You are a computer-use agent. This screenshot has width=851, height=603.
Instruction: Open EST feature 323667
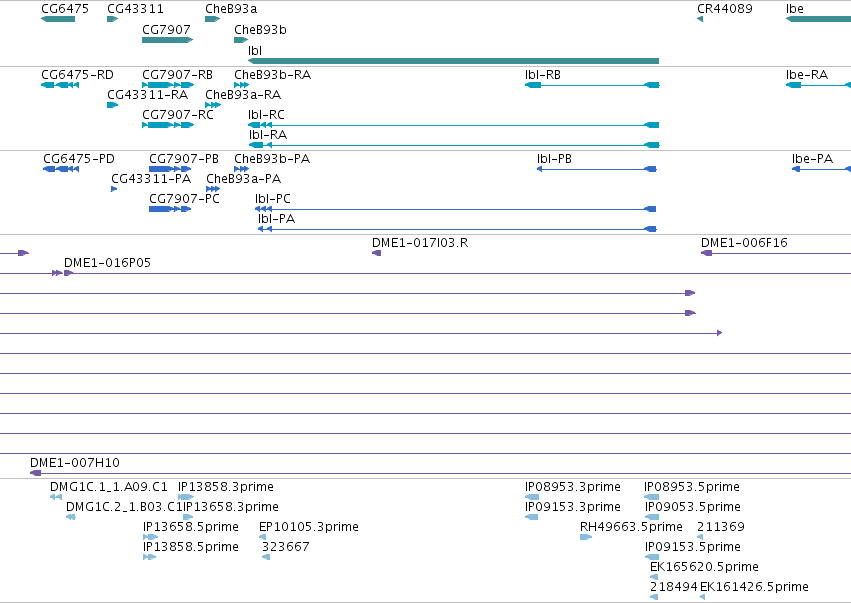(x=266, y=557)
